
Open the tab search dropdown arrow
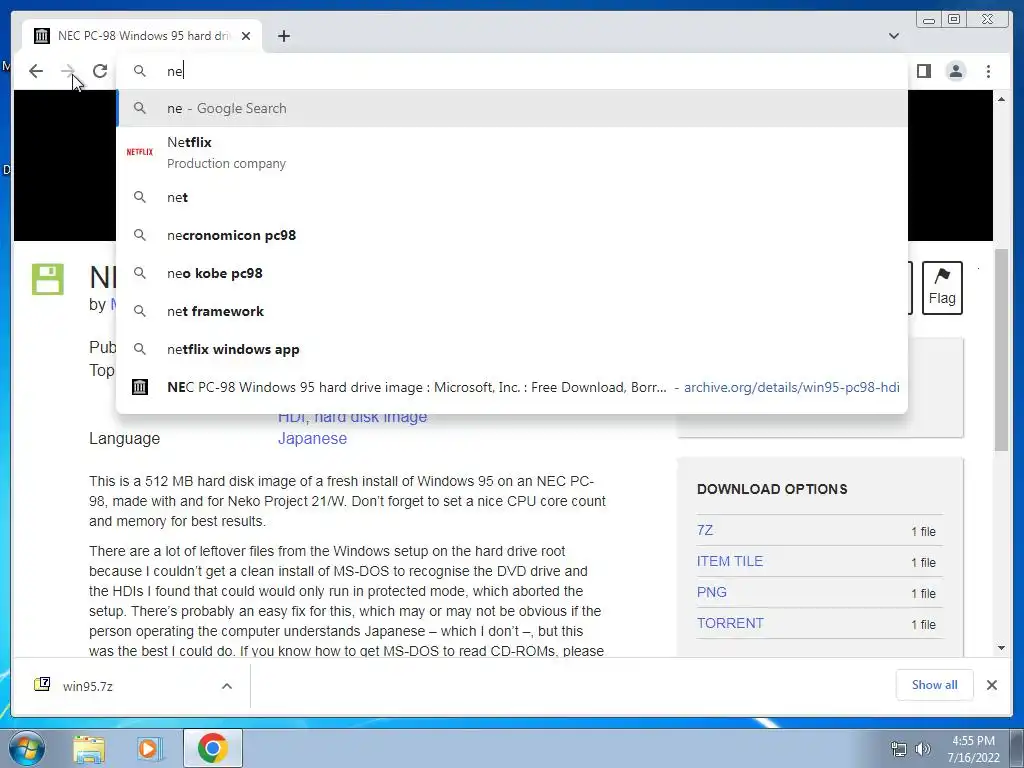pyautogui.click(x=894, y=36)
